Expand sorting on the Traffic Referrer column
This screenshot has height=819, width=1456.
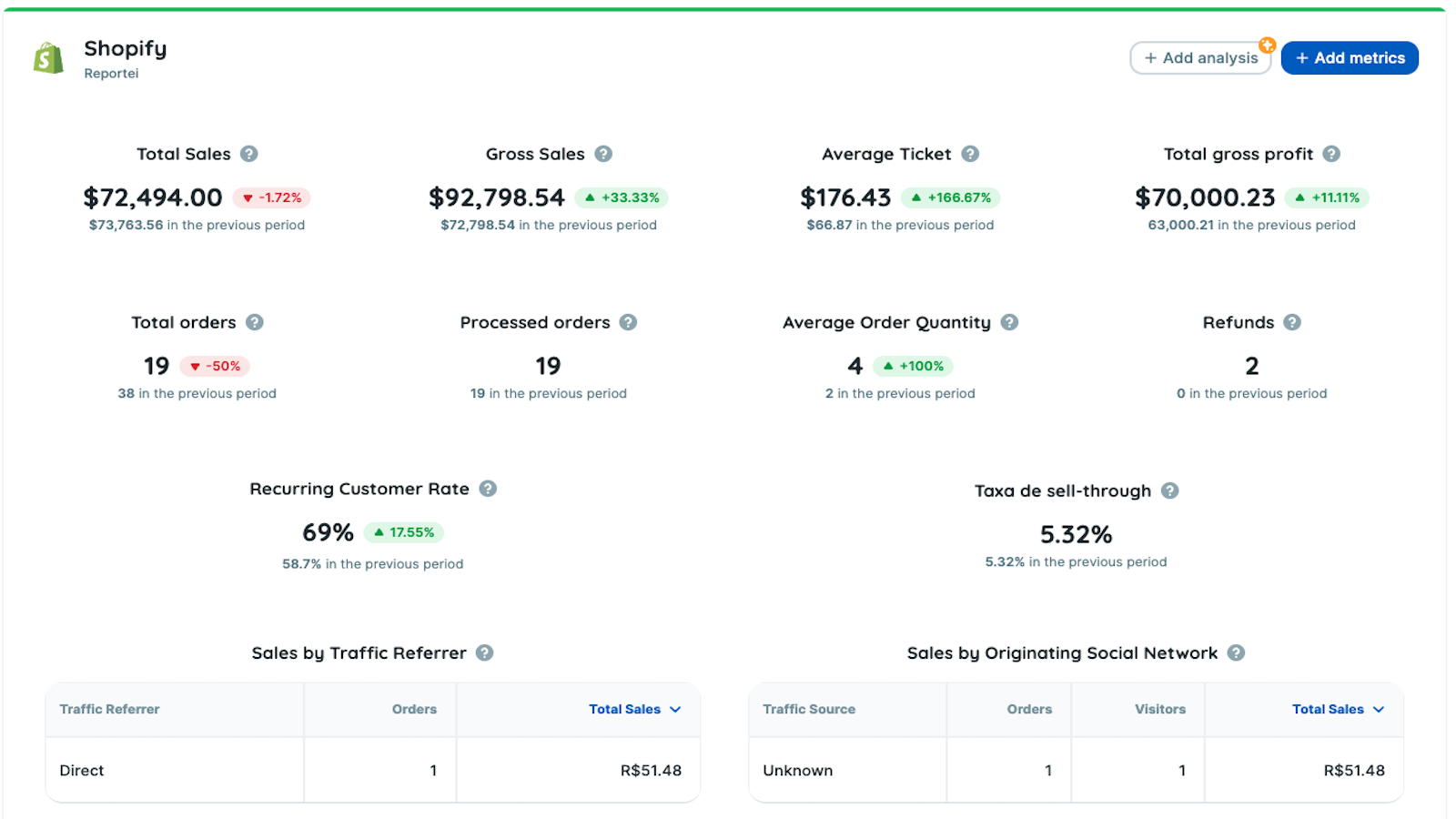click(108, 709)
